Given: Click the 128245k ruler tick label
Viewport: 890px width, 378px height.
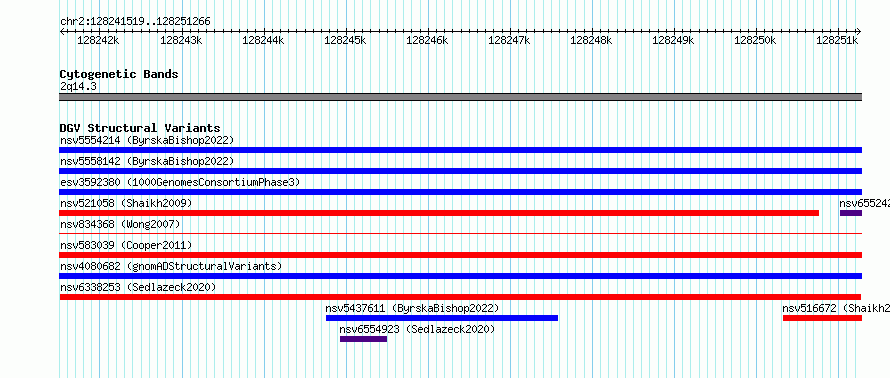Looking at the screenshot, I should 345,40.
